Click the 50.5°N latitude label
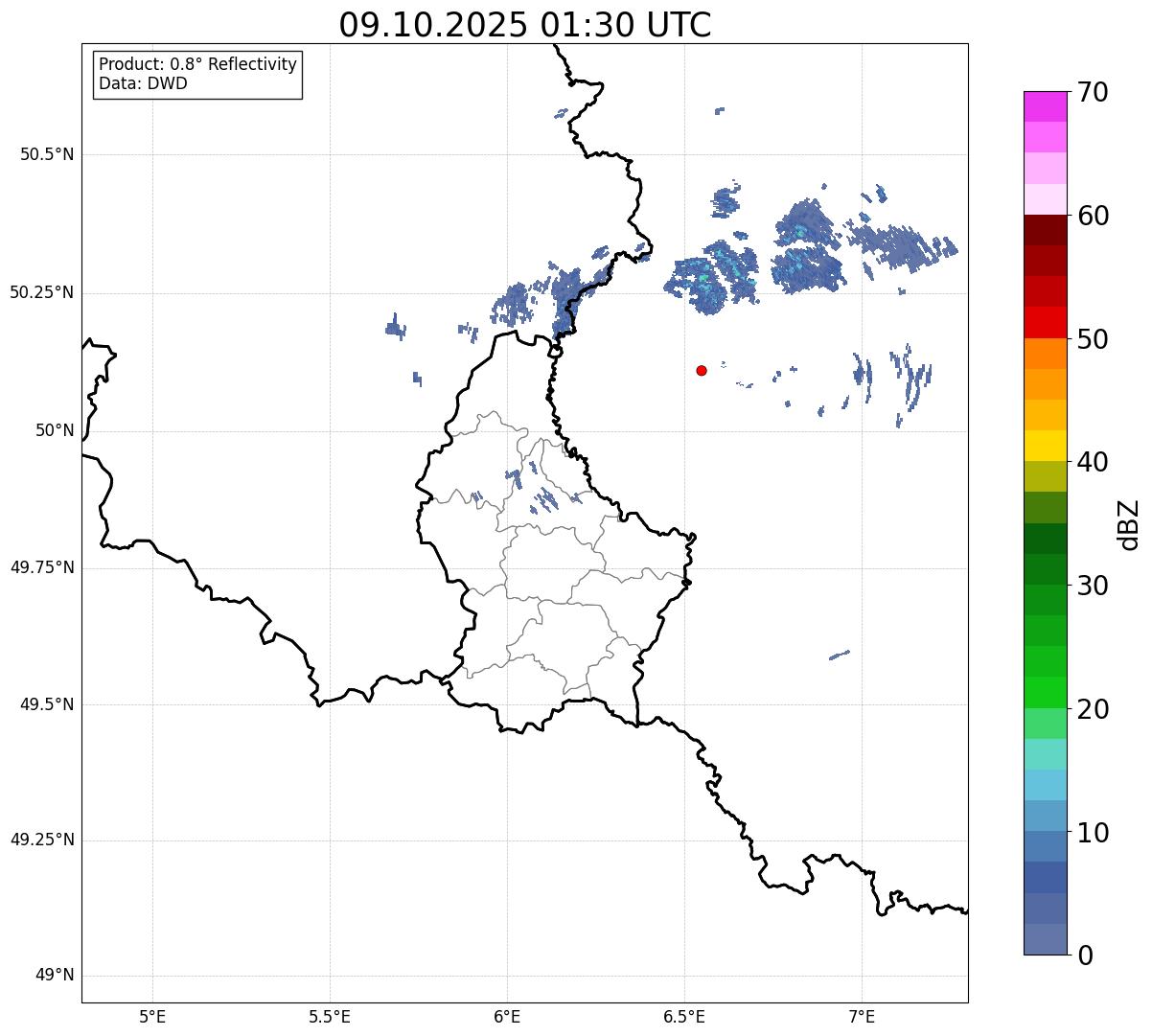1152x1036 pixels. click(x=47, y=154)
